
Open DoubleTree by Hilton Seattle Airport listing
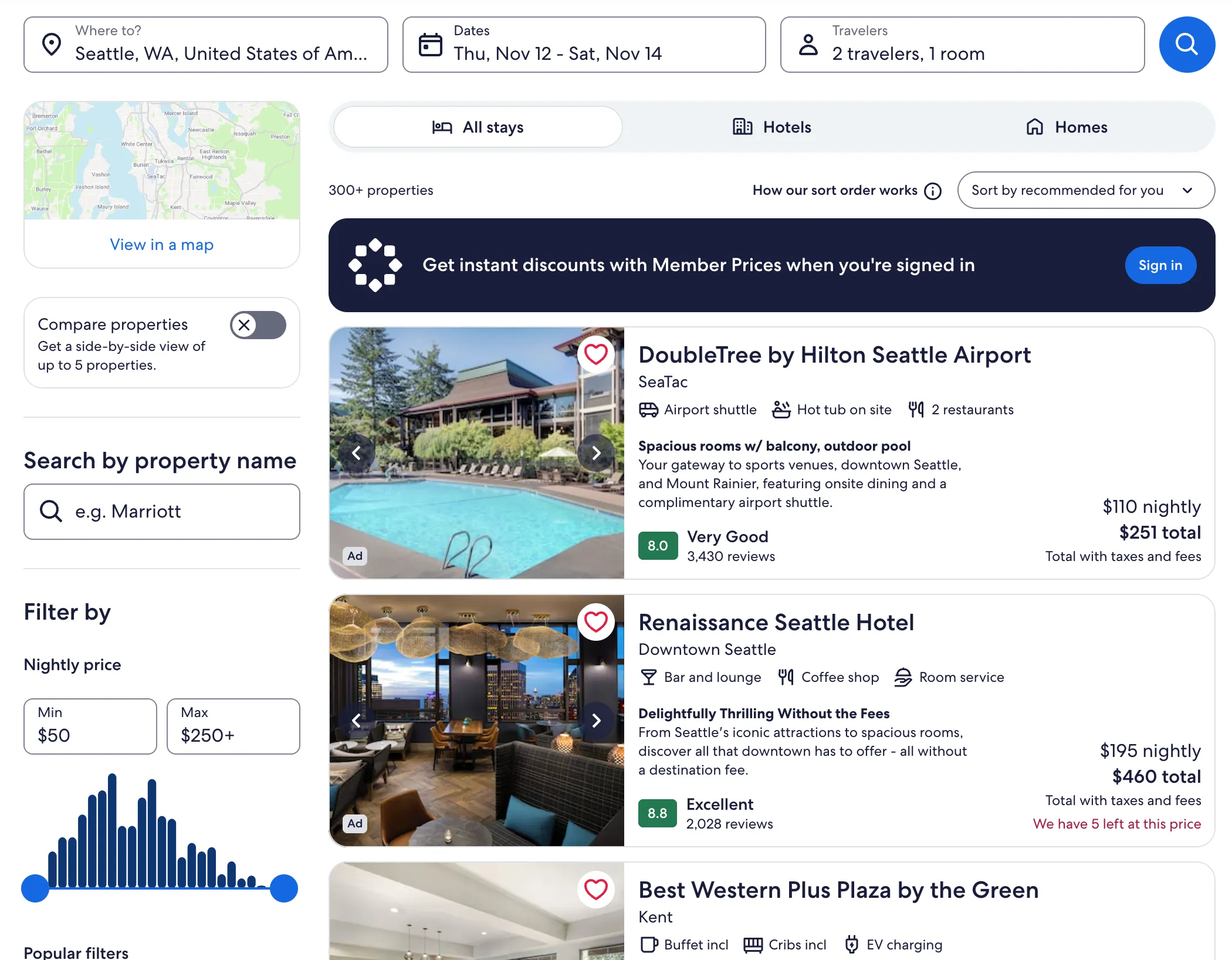point(834,355)
